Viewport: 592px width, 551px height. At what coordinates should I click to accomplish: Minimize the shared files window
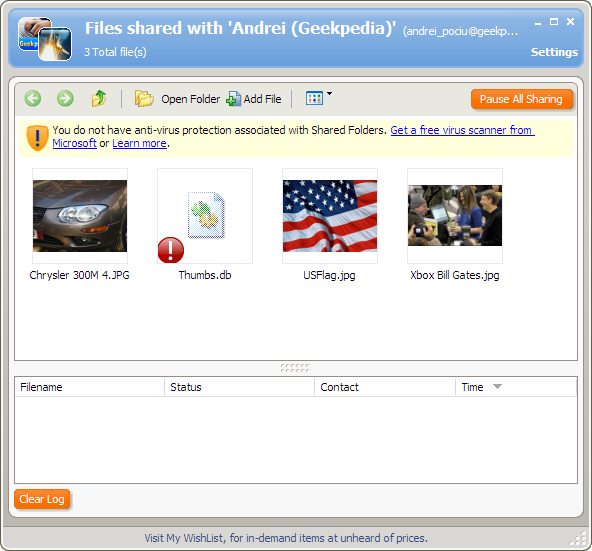(538, 23)
